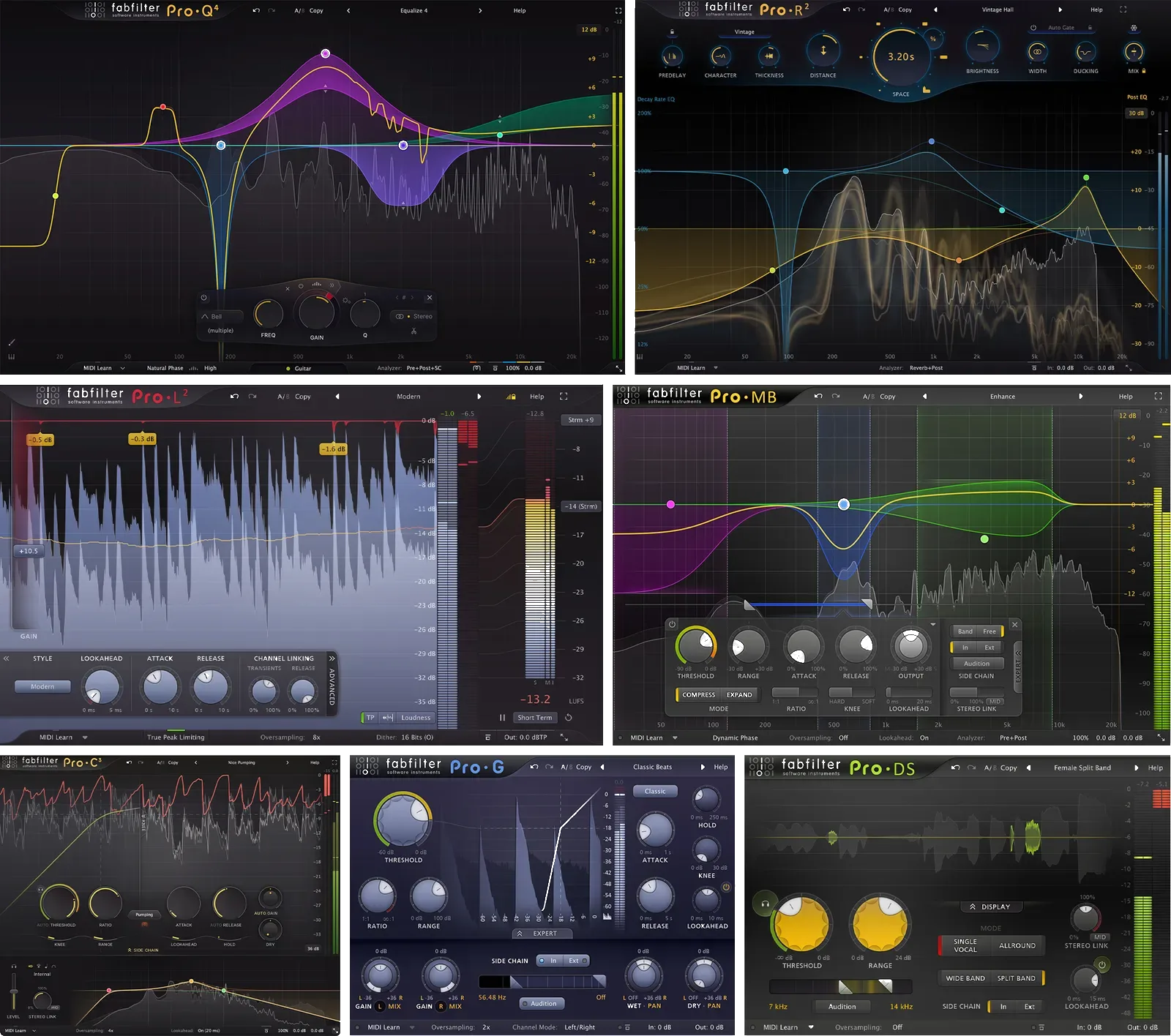Click the Equalize 4 preset name in Pro-Q 4
This screenshot has height=1036, width=1171.
(x=414, y=11)
